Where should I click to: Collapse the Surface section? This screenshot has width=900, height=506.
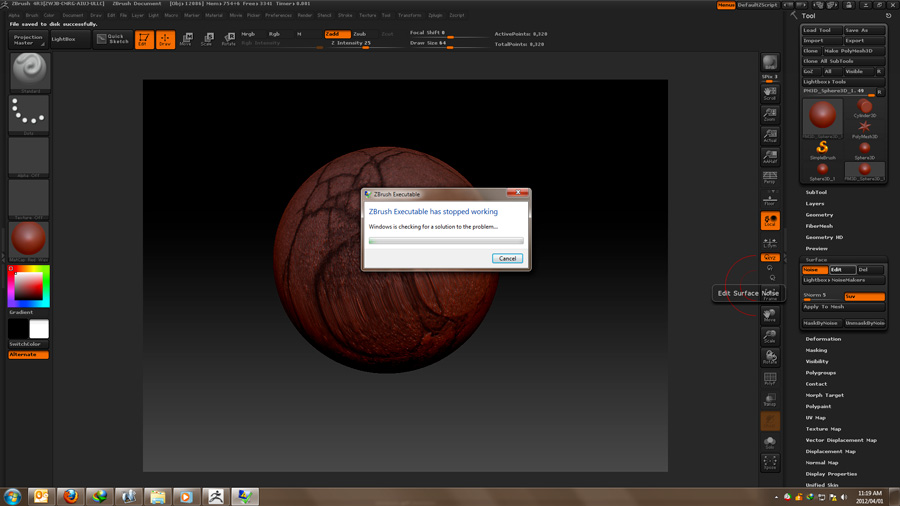click(816, 260)
